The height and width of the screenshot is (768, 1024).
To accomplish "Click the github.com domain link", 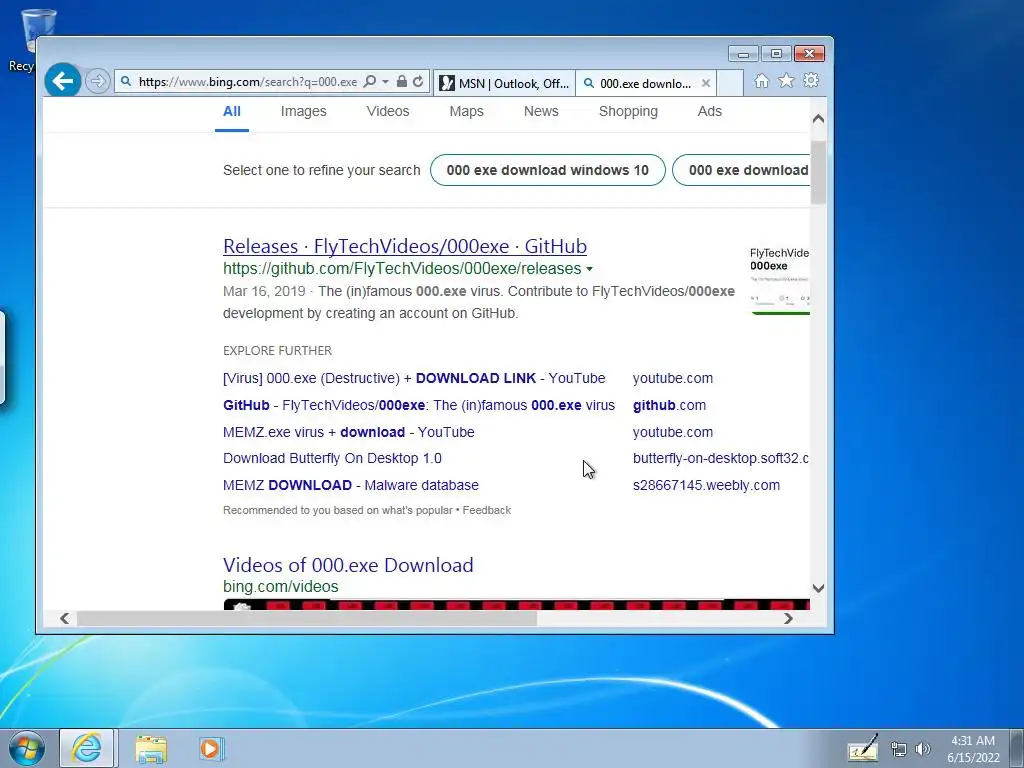I will click(669, 405).
